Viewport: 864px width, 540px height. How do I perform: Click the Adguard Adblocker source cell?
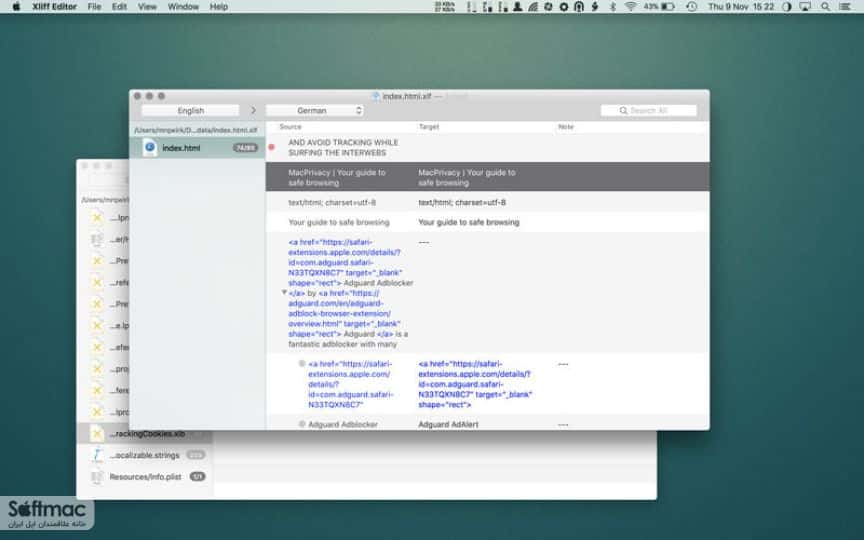click(343, 425)
